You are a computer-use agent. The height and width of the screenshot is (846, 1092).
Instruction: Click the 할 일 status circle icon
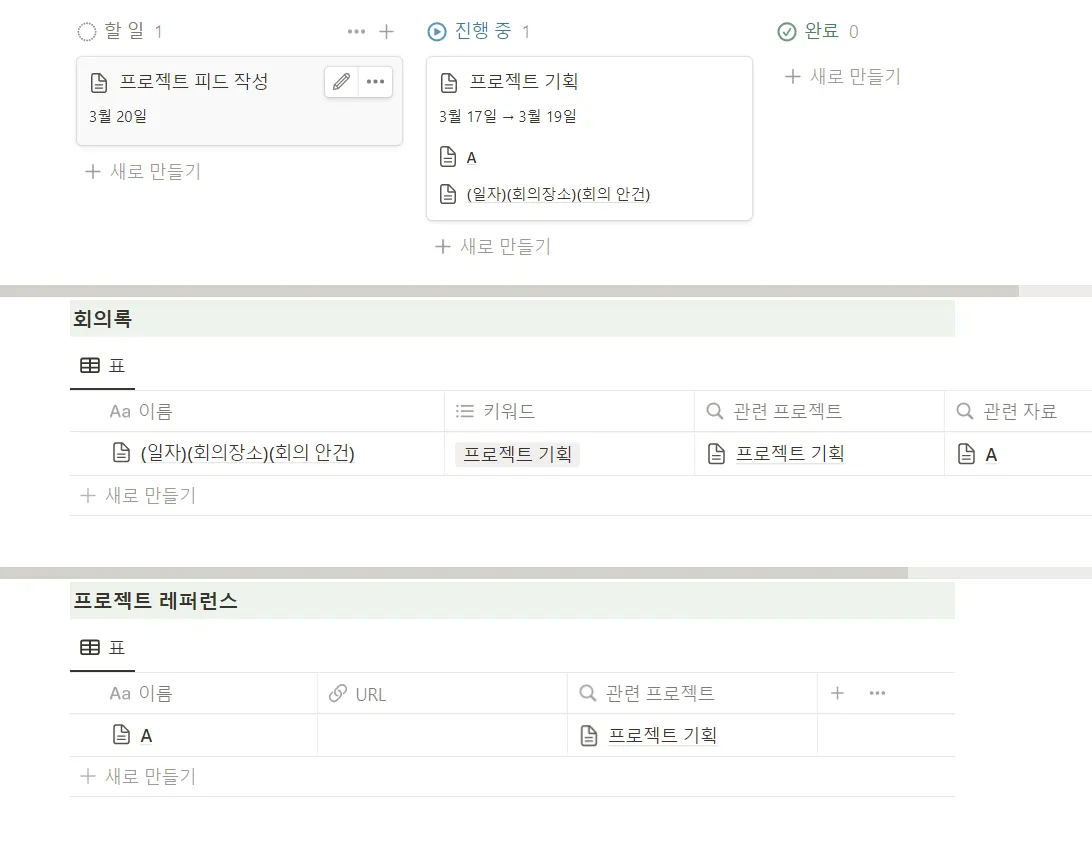click(x=87, y=31)
